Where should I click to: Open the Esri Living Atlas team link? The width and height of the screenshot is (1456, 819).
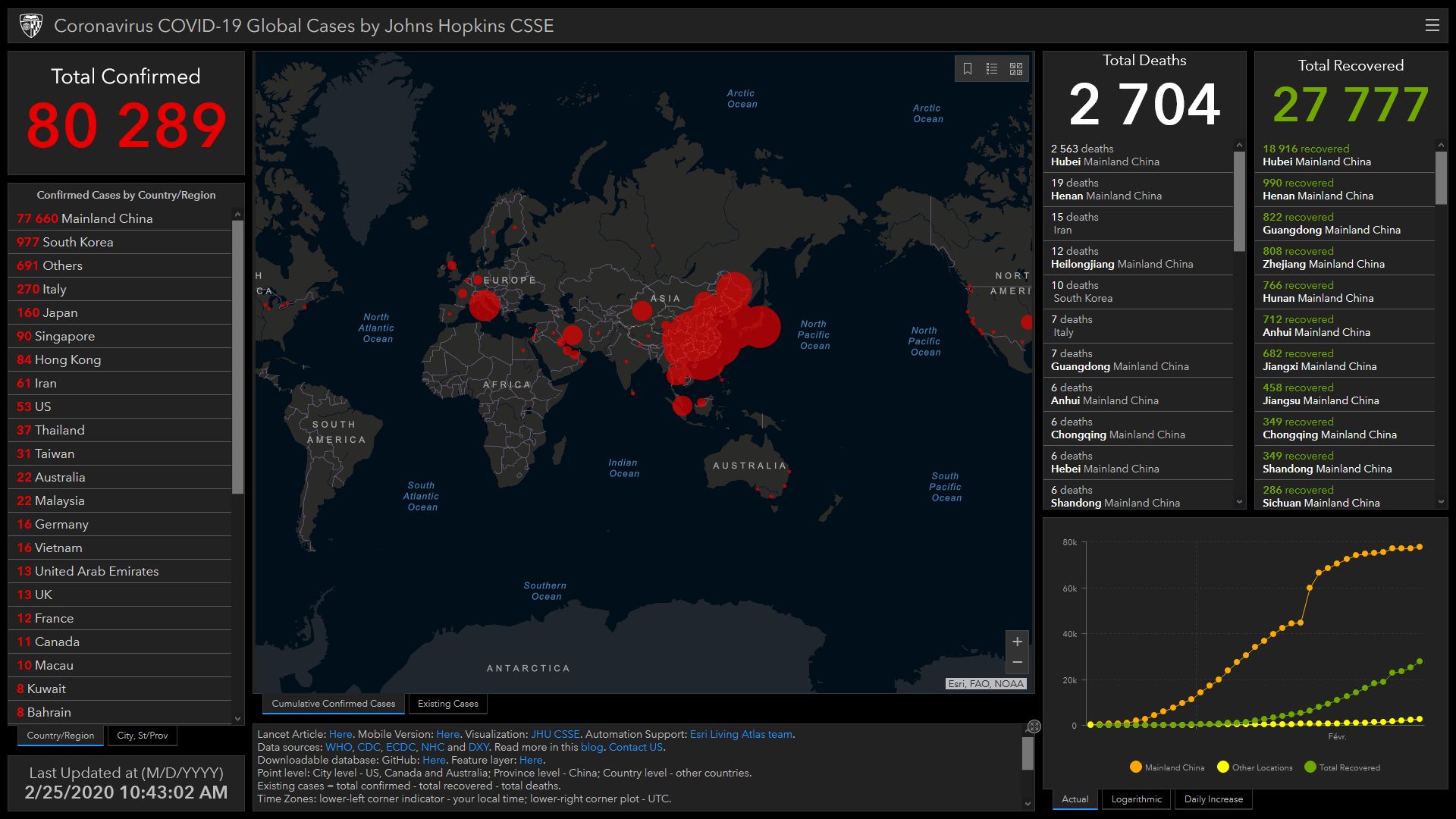[x=741, y=734]
